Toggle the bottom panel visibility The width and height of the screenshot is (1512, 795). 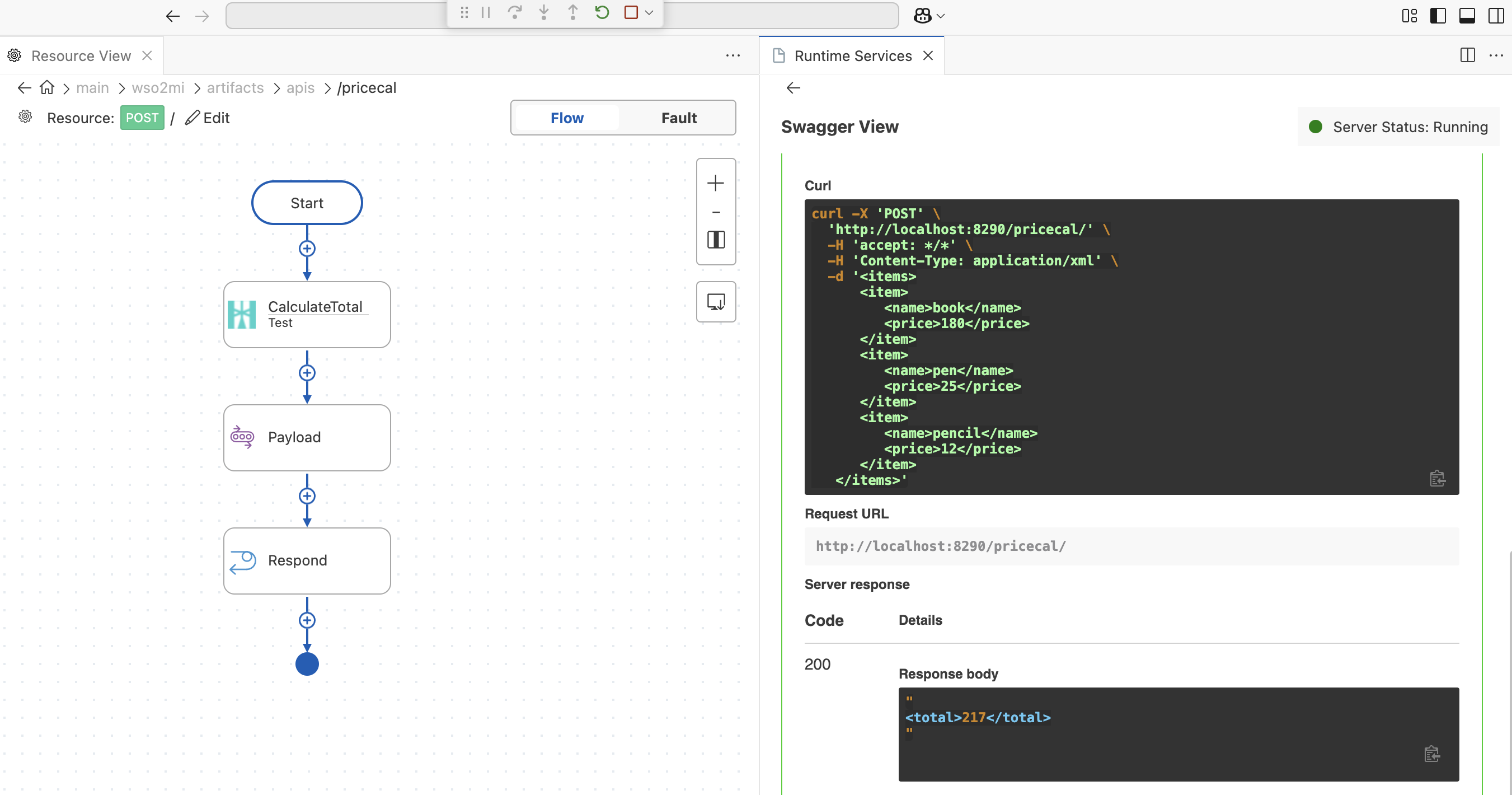tap(1467, 16)
